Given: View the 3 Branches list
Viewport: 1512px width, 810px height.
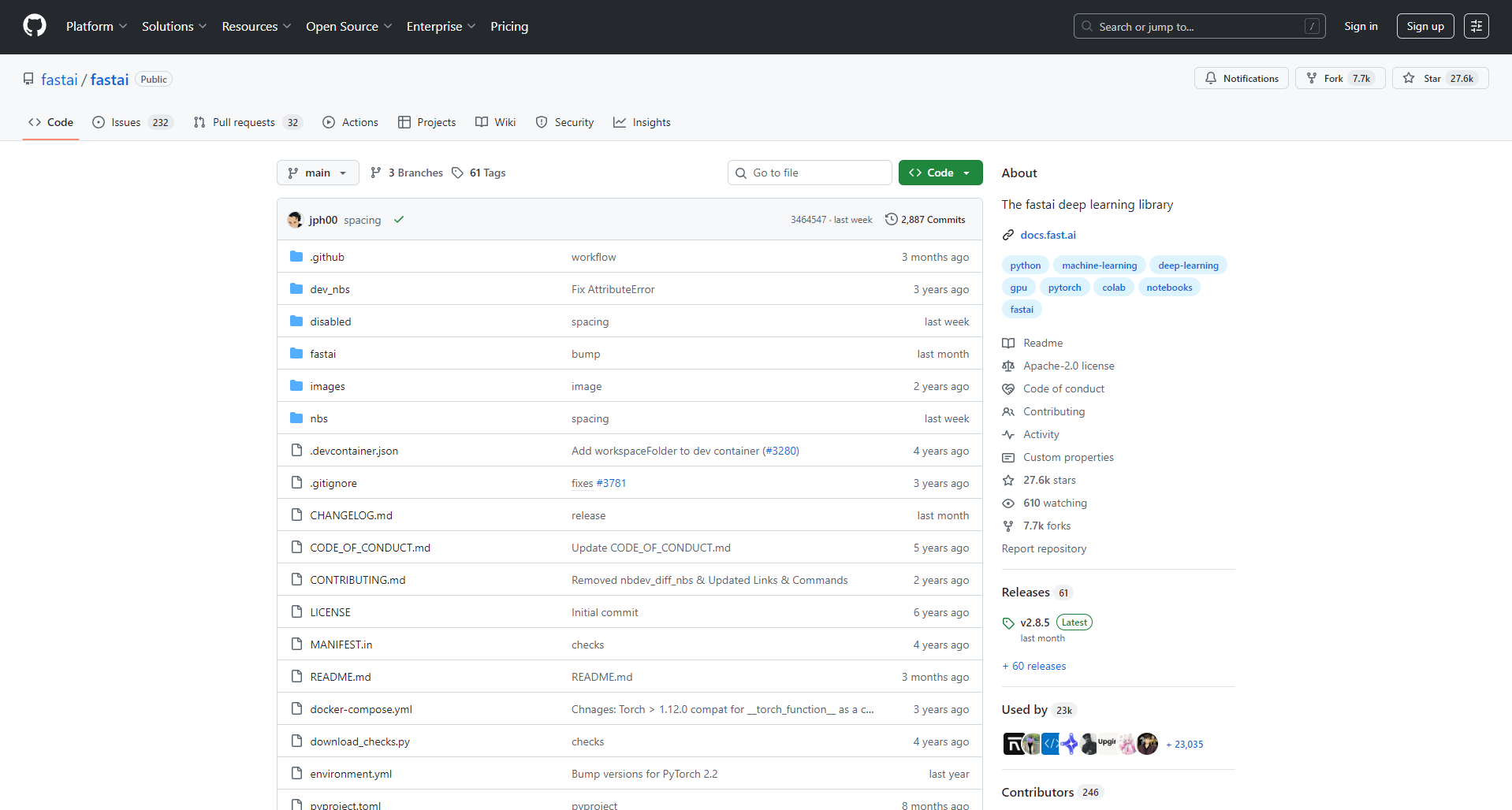Looking at the screenshot, I should [407, 173].
